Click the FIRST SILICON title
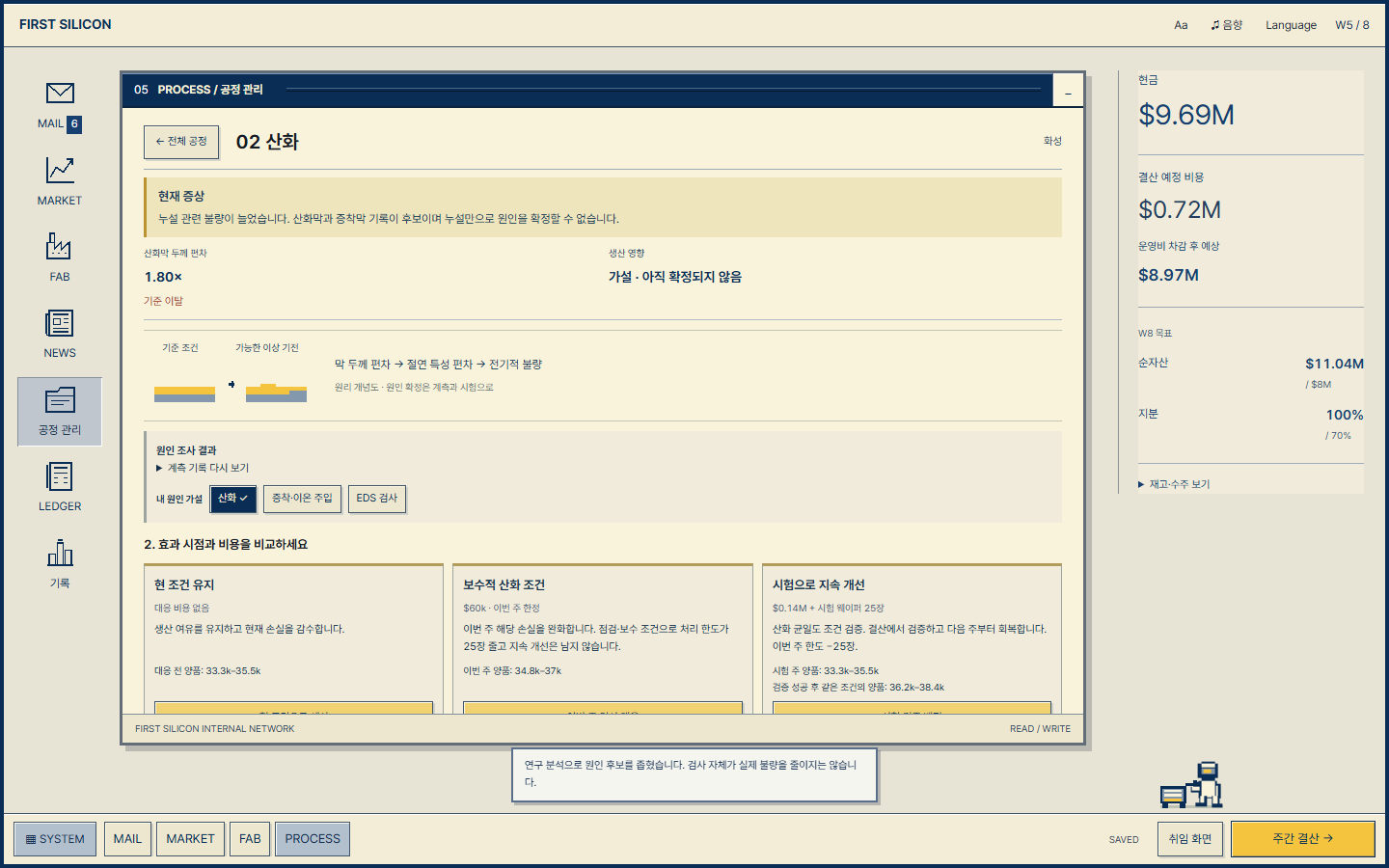This screenshot has height=868, width=1389. point(66,24)
